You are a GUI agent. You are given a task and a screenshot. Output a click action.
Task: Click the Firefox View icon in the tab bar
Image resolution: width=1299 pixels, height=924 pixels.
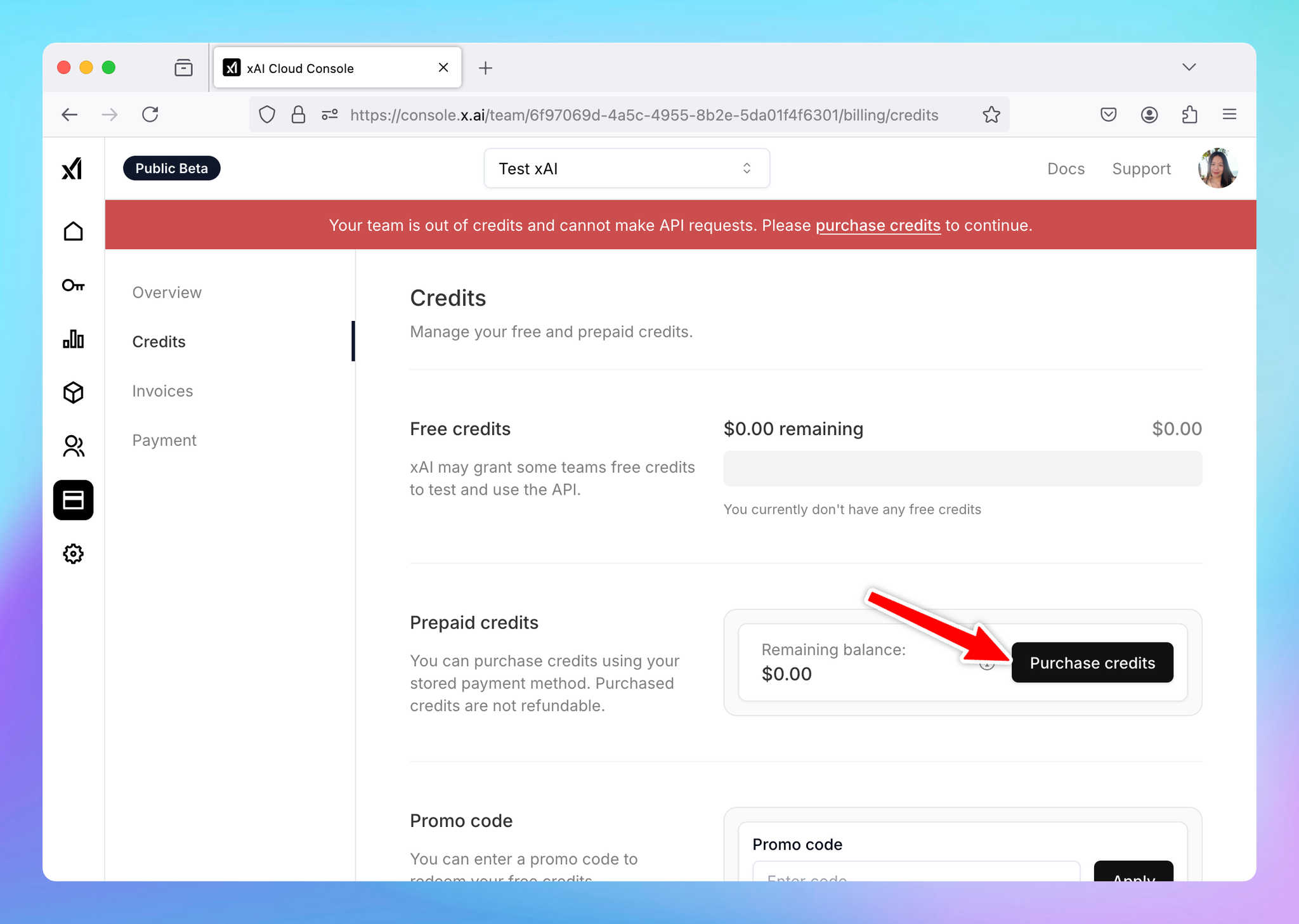[183, 67]
